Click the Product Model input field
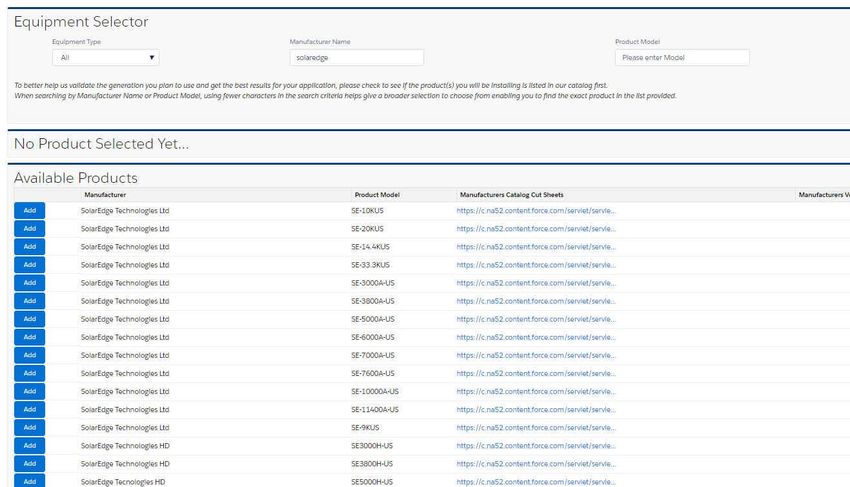This screenshot has height=487, width=850. pyautogui.click(x=682, y=57)
